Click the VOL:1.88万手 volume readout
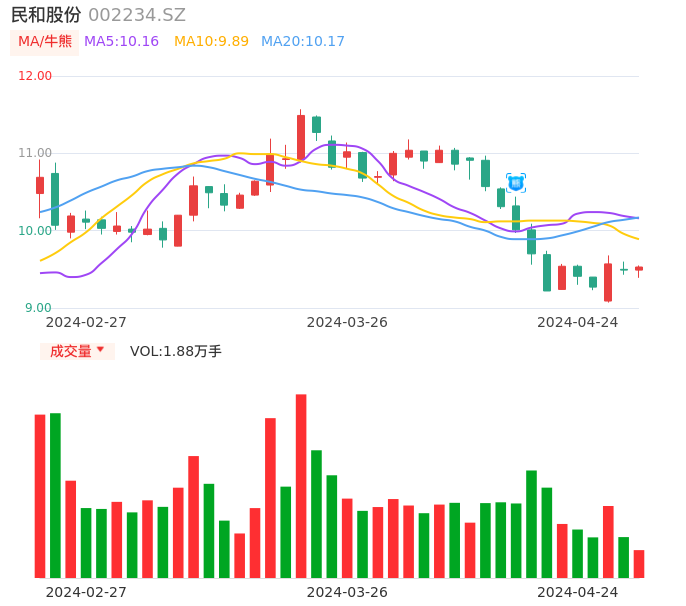The image size is (686, 606). click(x=176, y=351)
